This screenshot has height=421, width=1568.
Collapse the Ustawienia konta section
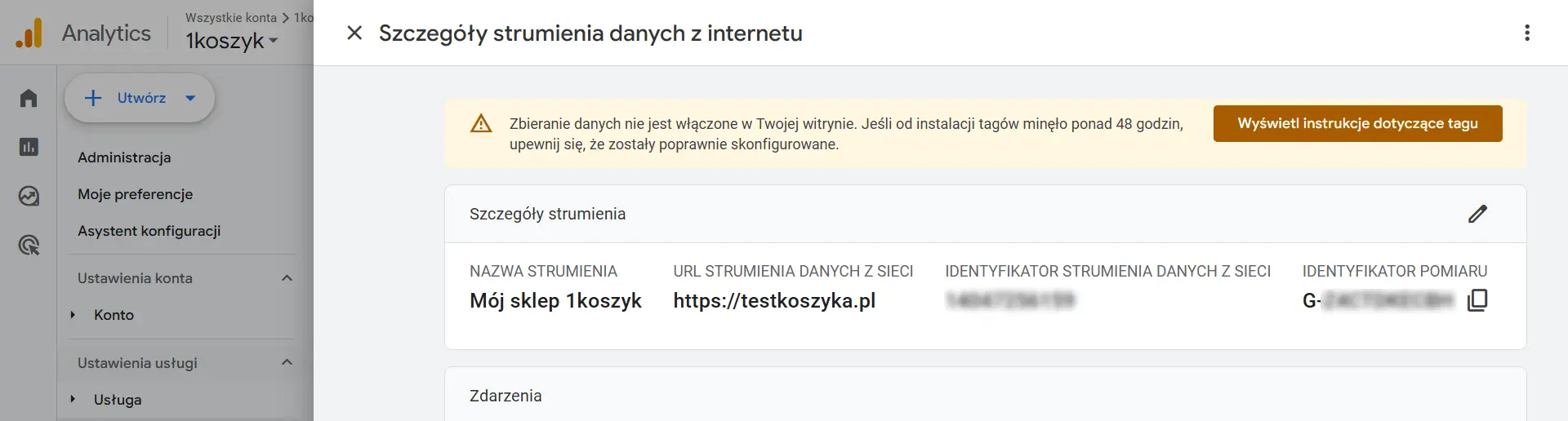click(287, 278)
